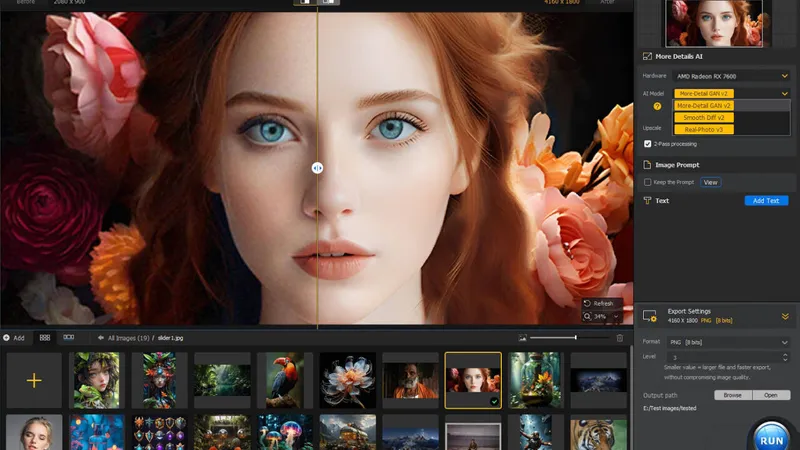The image size is (800, 450).
Task: Switch to filmstrip view icon
Action: pyautogui.click(x=68, y=338)
